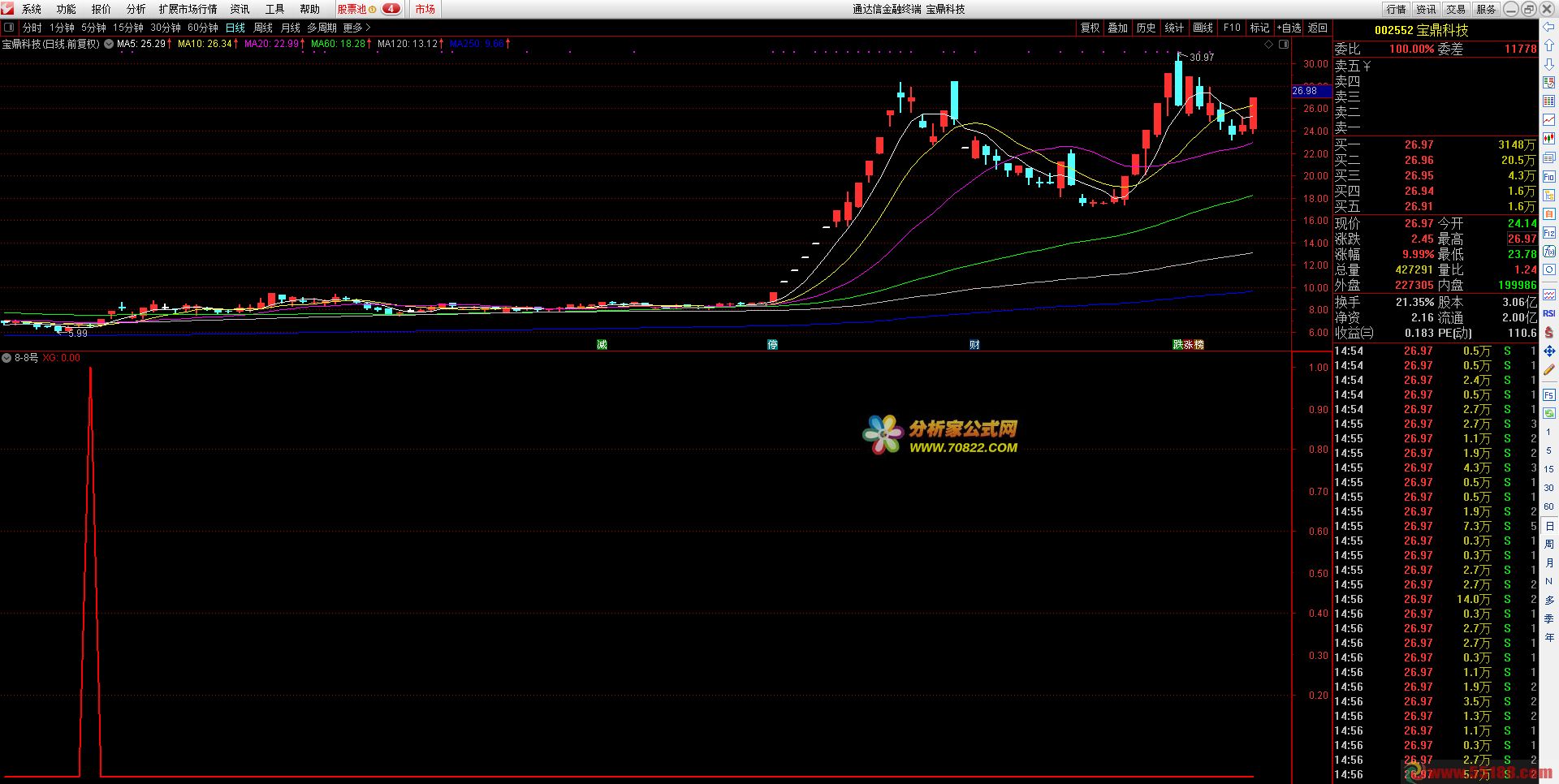
Task: Select 30 minute period in right sidebar
Action: [1548, 488]
